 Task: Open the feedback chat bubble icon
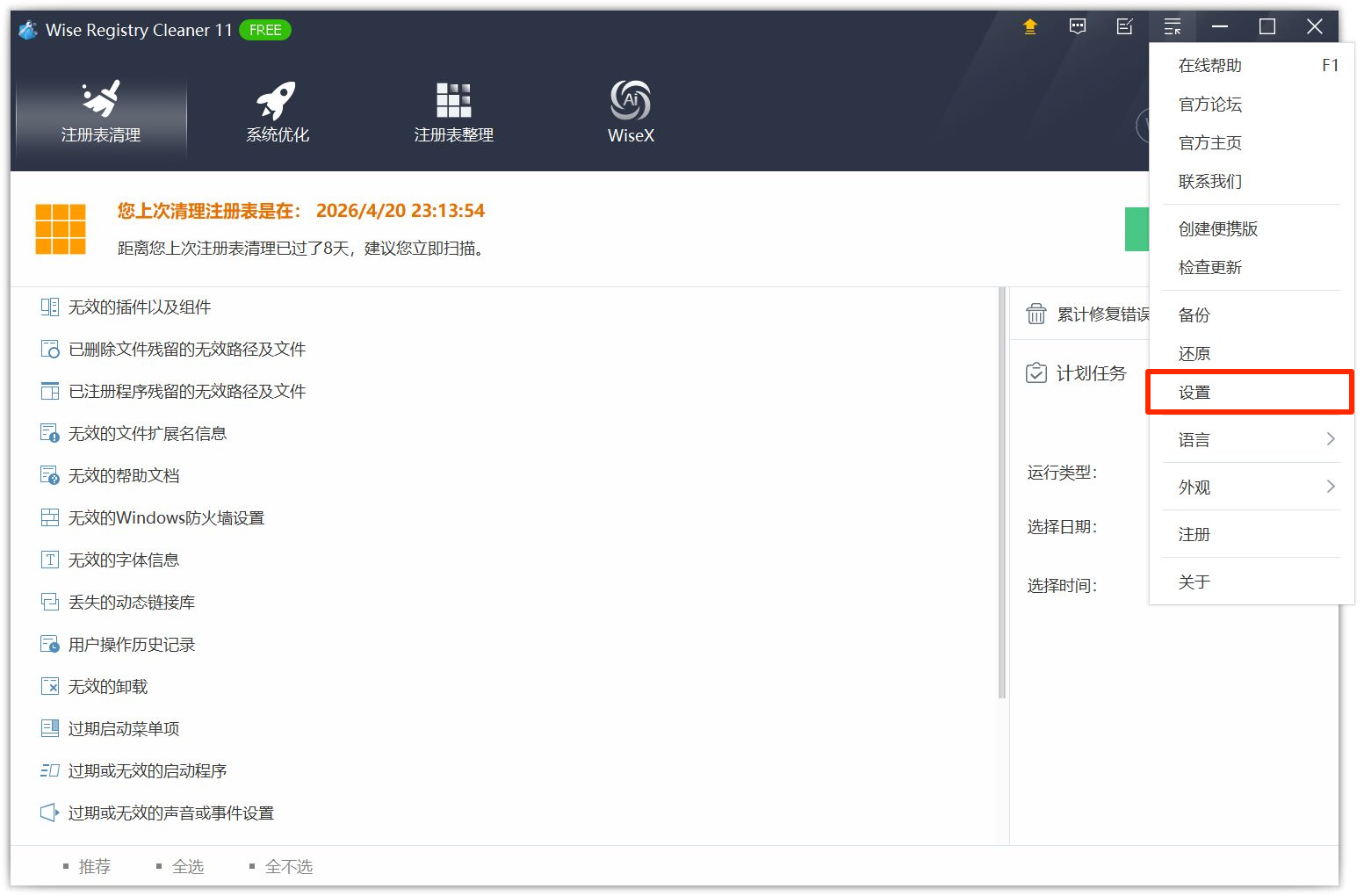coord(1078,27)
